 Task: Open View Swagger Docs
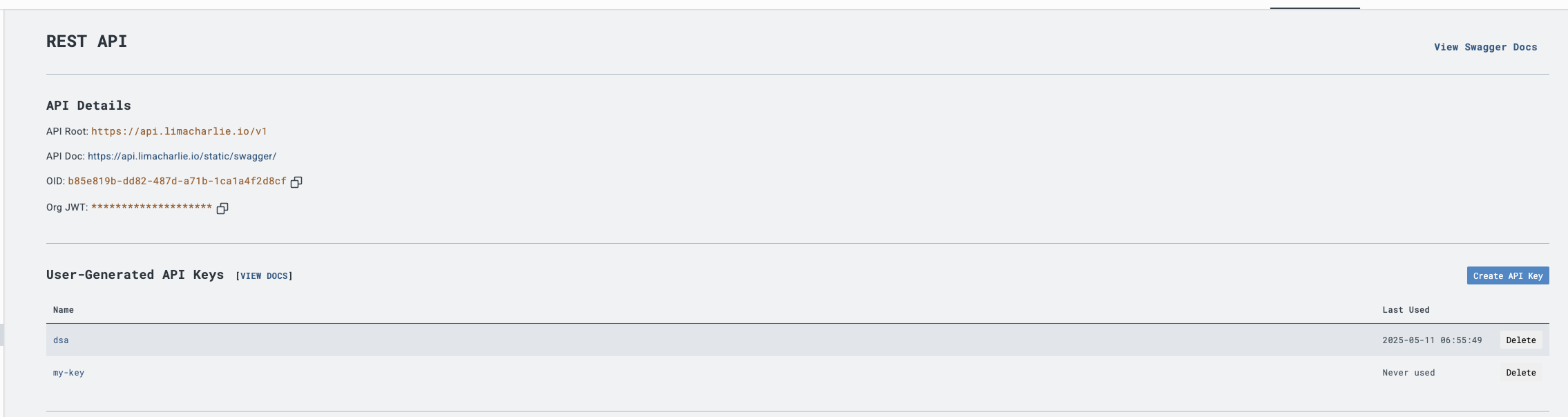coord(1486,46)
